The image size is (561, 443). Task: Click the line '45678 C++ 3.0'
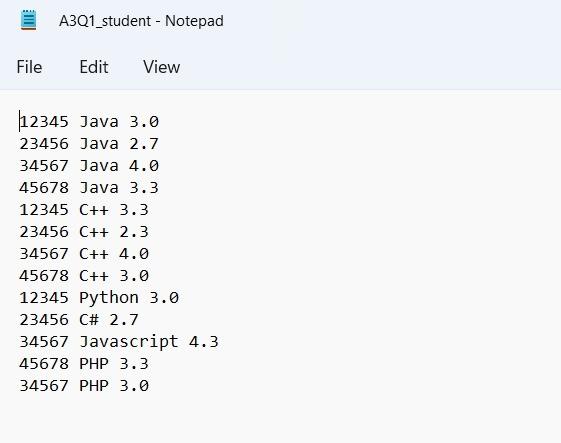coord(84,276)
